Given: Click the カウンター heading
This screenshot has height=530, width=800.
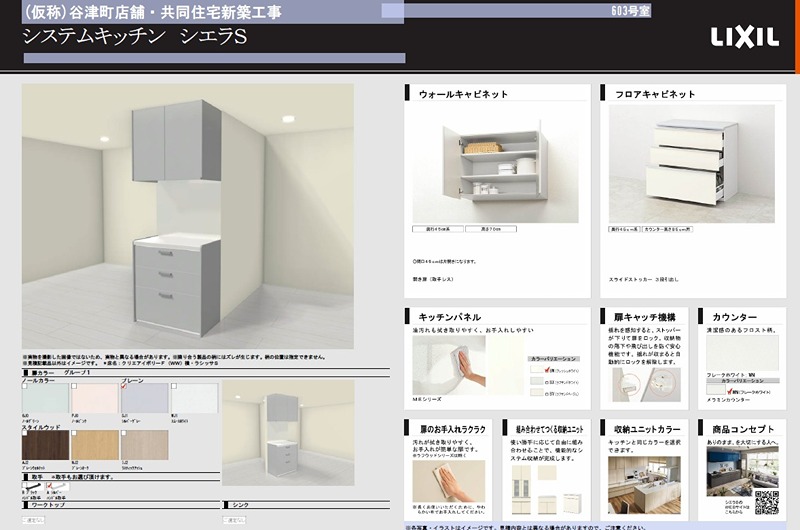Looking at the screenshot, I should [x=734, y=317].
